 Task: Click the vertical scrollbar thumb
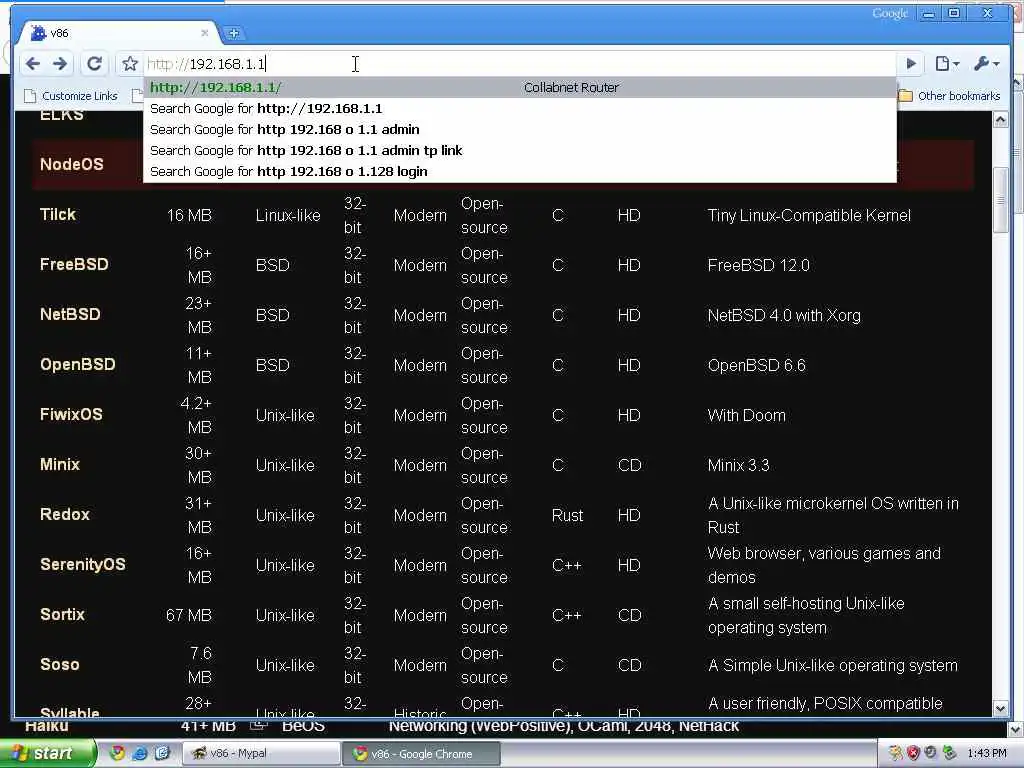click(x=1000, y=200)
